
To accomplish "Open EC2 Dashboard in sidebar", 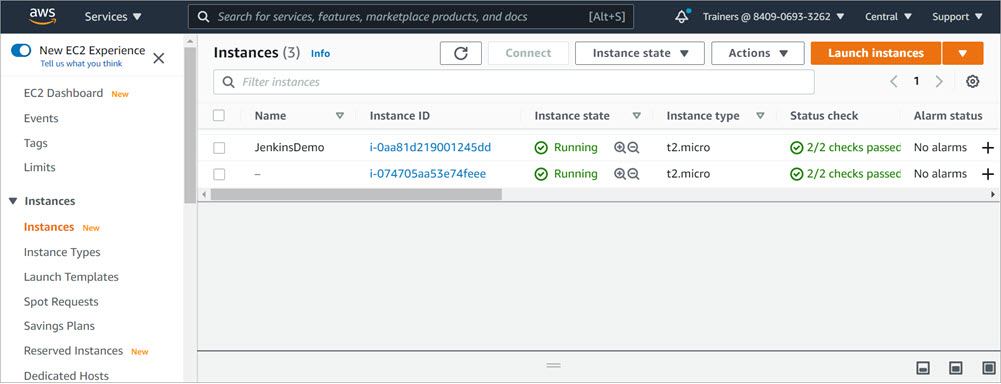I will (x=63, y=93).
